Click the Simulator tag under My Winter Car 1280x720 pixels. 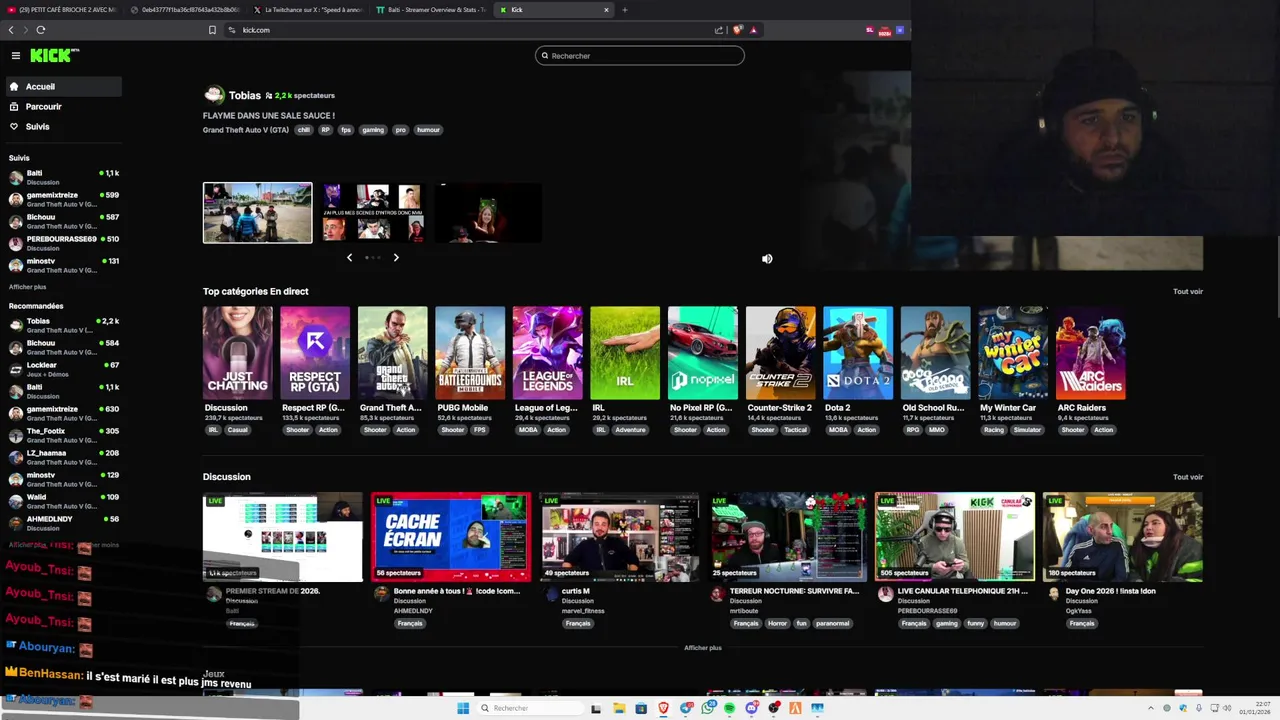click(1027, 430)
